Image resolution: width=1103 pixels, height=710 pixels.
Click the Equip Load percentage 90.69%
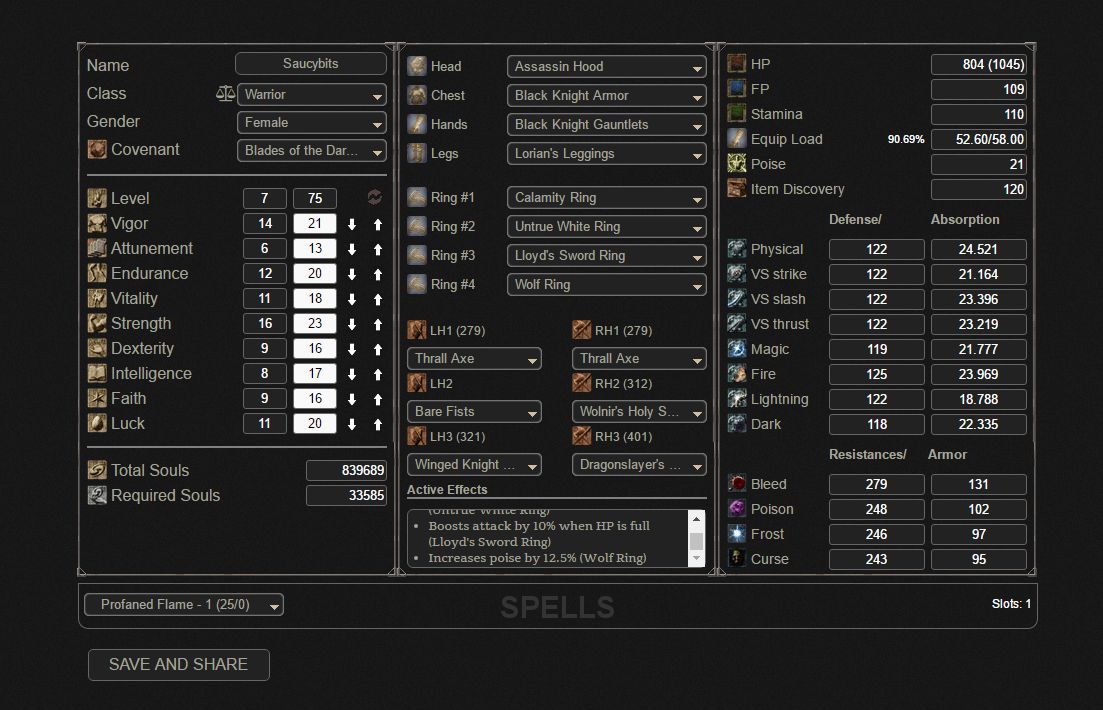pyautogui.click(x=906, y=139)
